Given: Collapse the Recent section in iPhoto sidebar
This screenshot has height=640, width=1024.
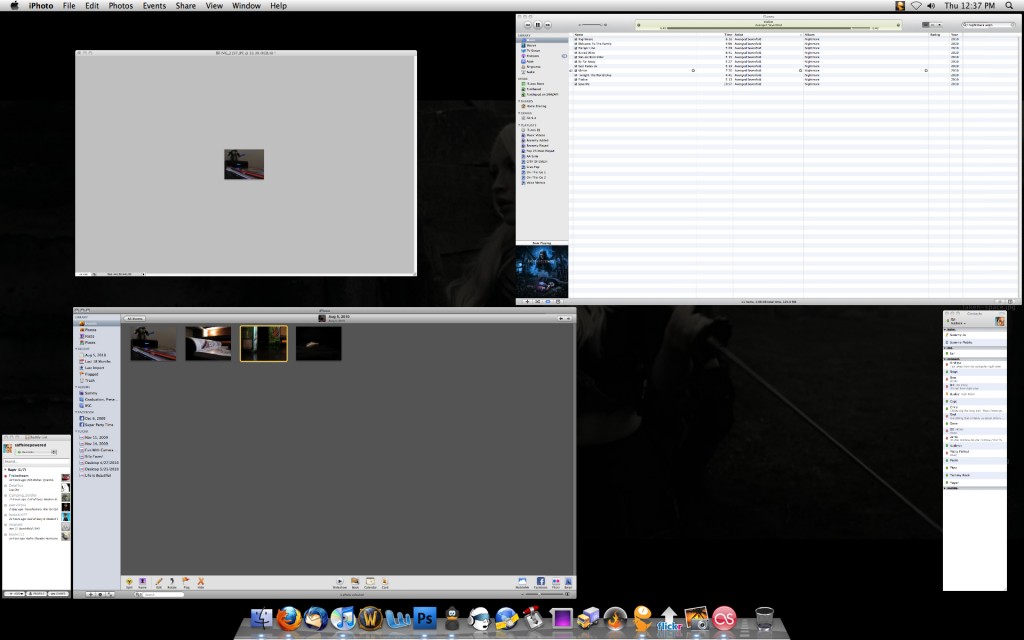Looking at the screenshot, I should click(x=76, y=349).
